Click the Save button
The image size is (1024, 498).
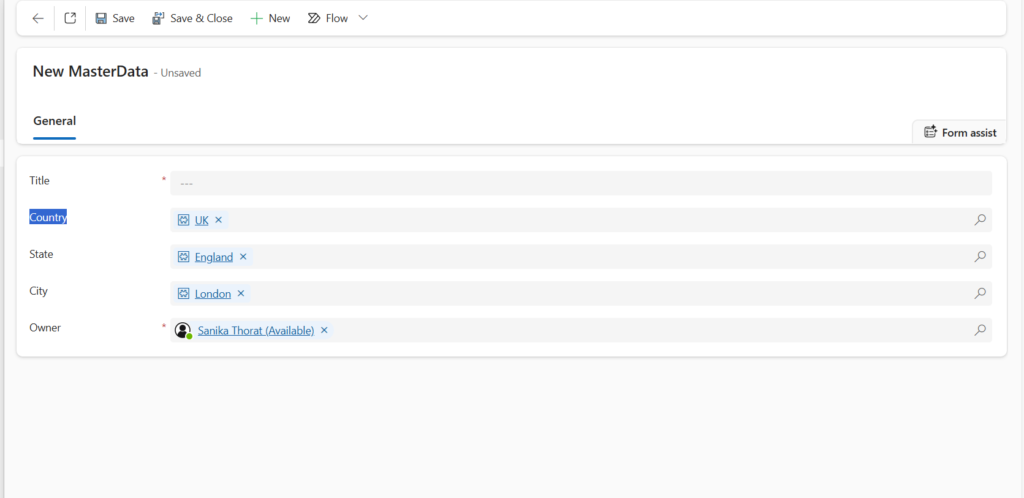[115, 18]
